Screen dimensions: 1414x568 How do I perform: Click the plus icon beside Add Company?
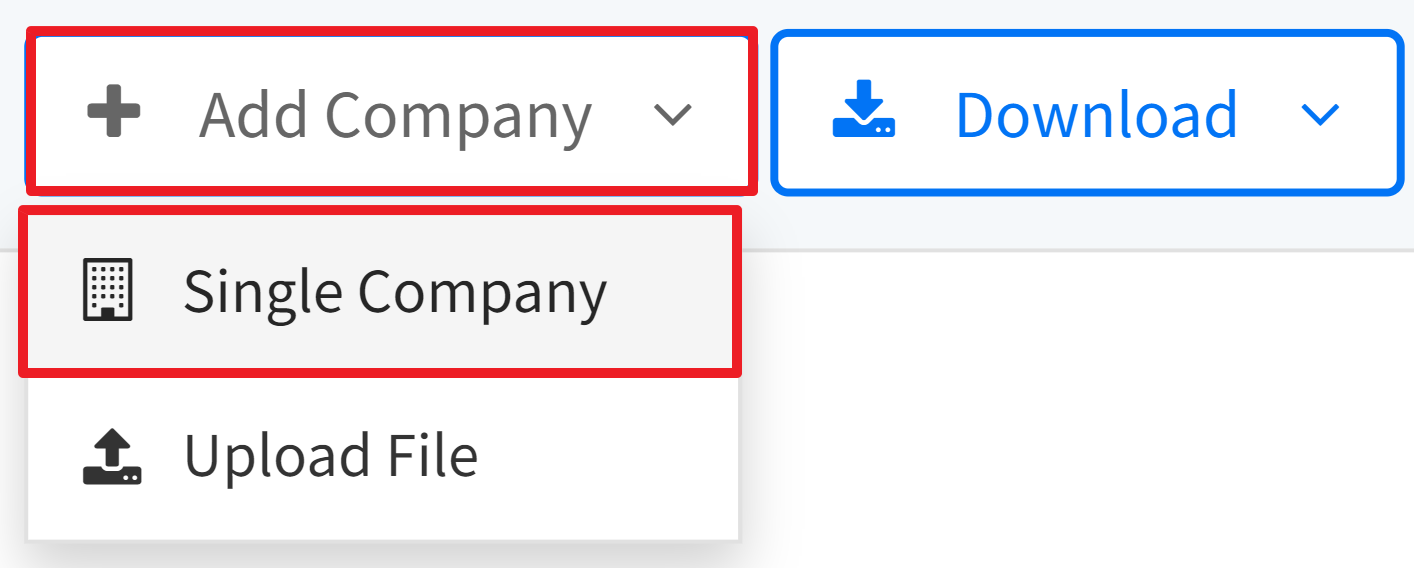(113, 111)
